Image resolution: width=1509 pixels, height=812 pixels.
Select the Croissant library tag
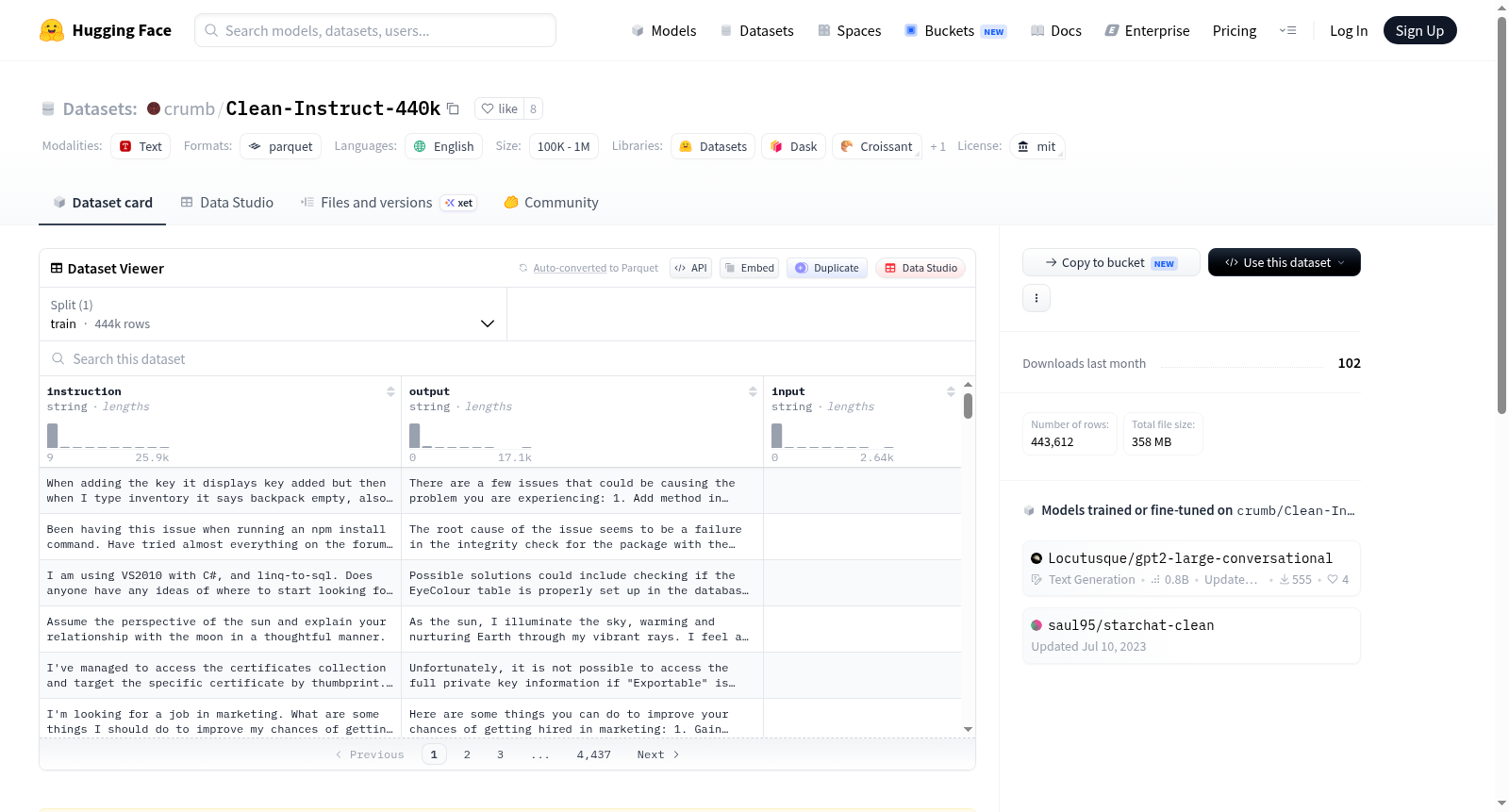(877, 146)
